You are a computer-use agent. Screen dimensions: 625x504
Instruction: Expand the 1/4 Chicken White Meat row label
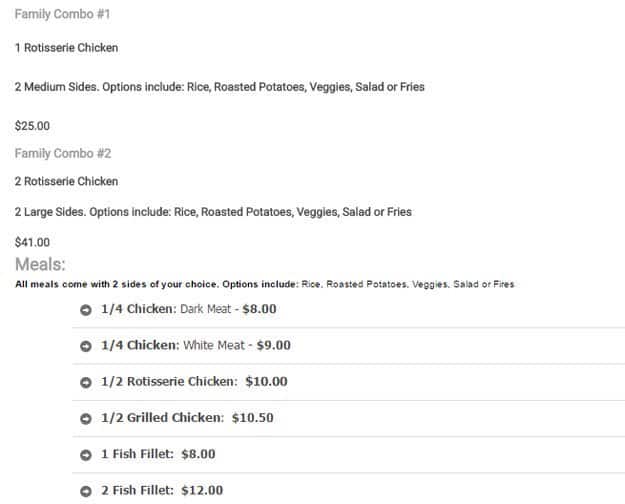[196, 345]
